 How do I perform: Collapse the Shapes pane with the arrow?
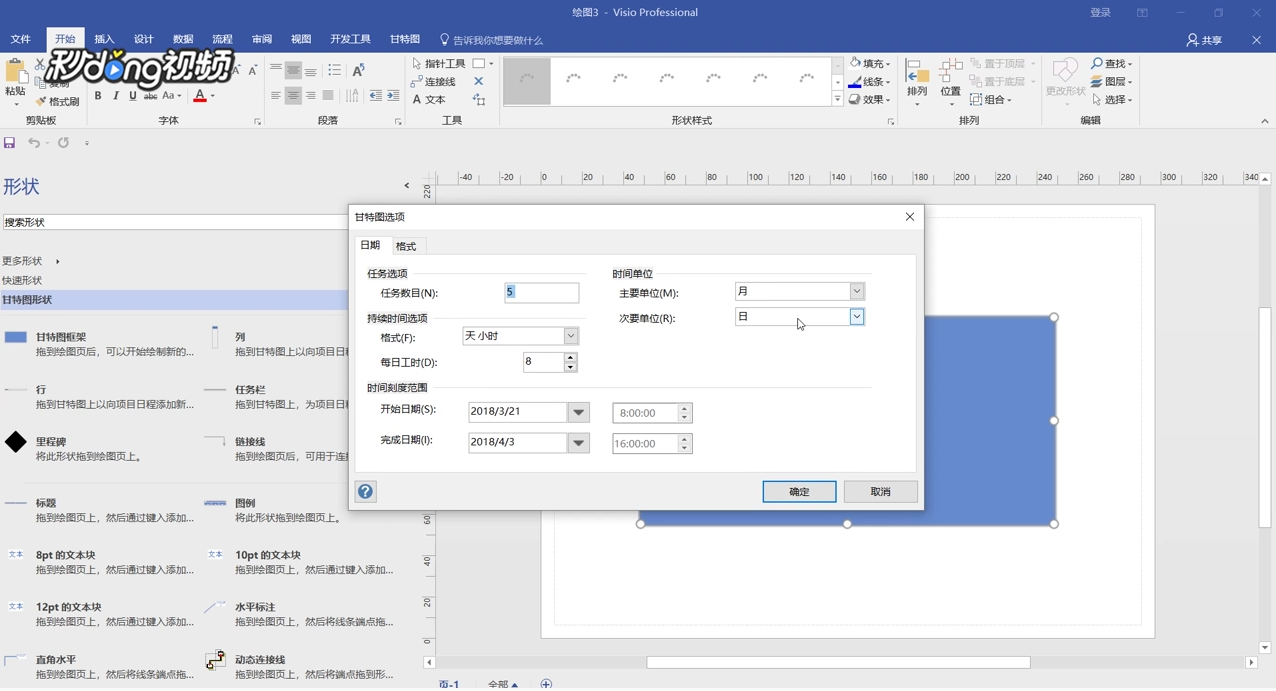coord(407,185)
